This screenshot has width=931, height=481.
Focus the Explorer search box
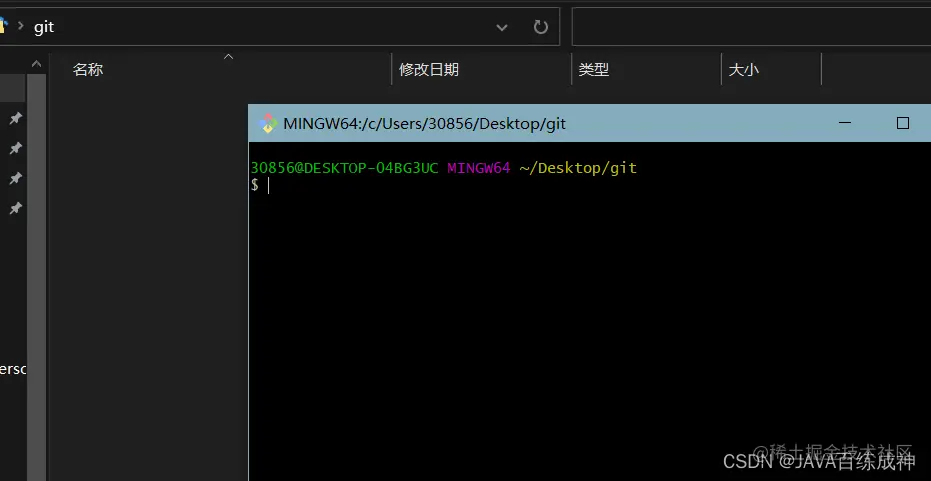(751, 27)
